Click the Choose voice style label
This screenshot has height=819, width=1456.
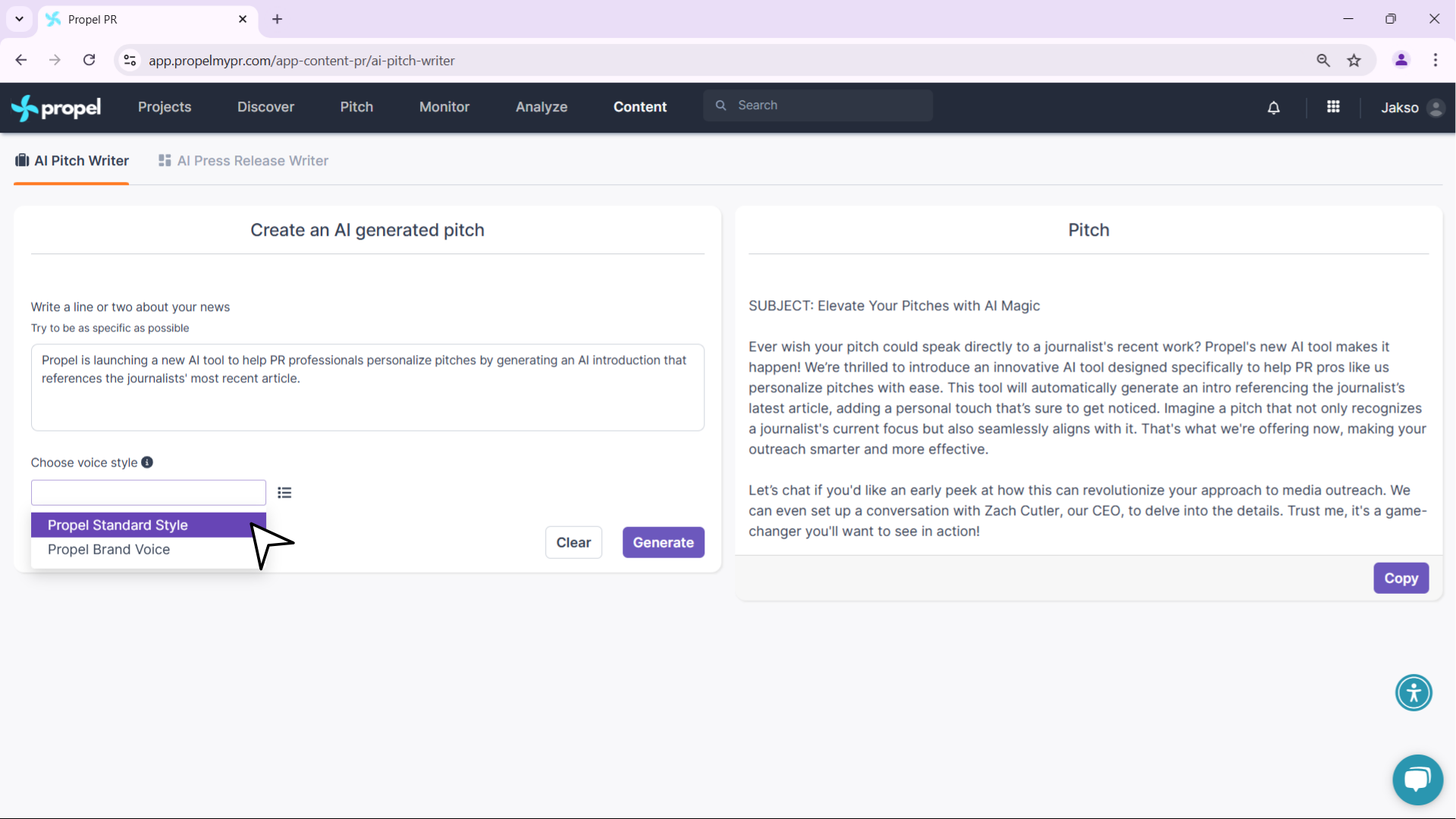click(x=84, y=463)
